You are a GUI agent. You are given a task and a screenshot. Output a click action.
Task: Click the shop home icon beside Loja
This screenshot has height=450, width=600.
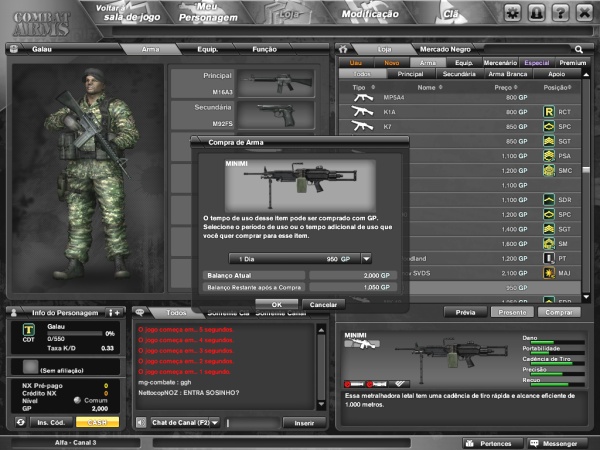(x=343, y=49)
